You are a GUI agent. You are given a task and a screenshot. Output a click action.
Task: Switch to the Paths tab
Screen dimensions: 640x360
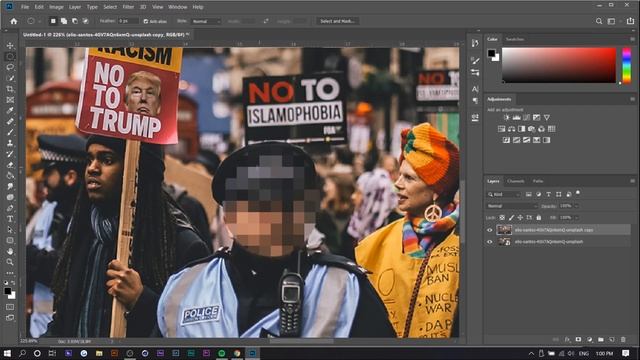538,181
